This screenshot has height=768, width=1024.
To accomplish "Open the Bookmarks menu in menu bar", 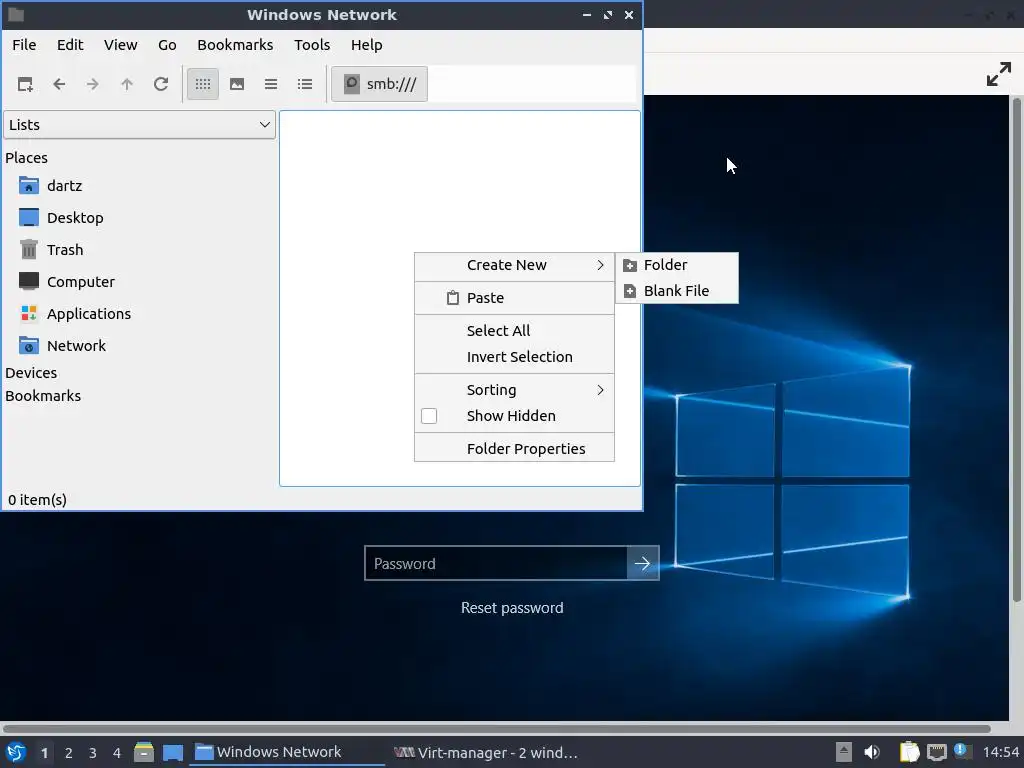I will (x=235, y=45).
